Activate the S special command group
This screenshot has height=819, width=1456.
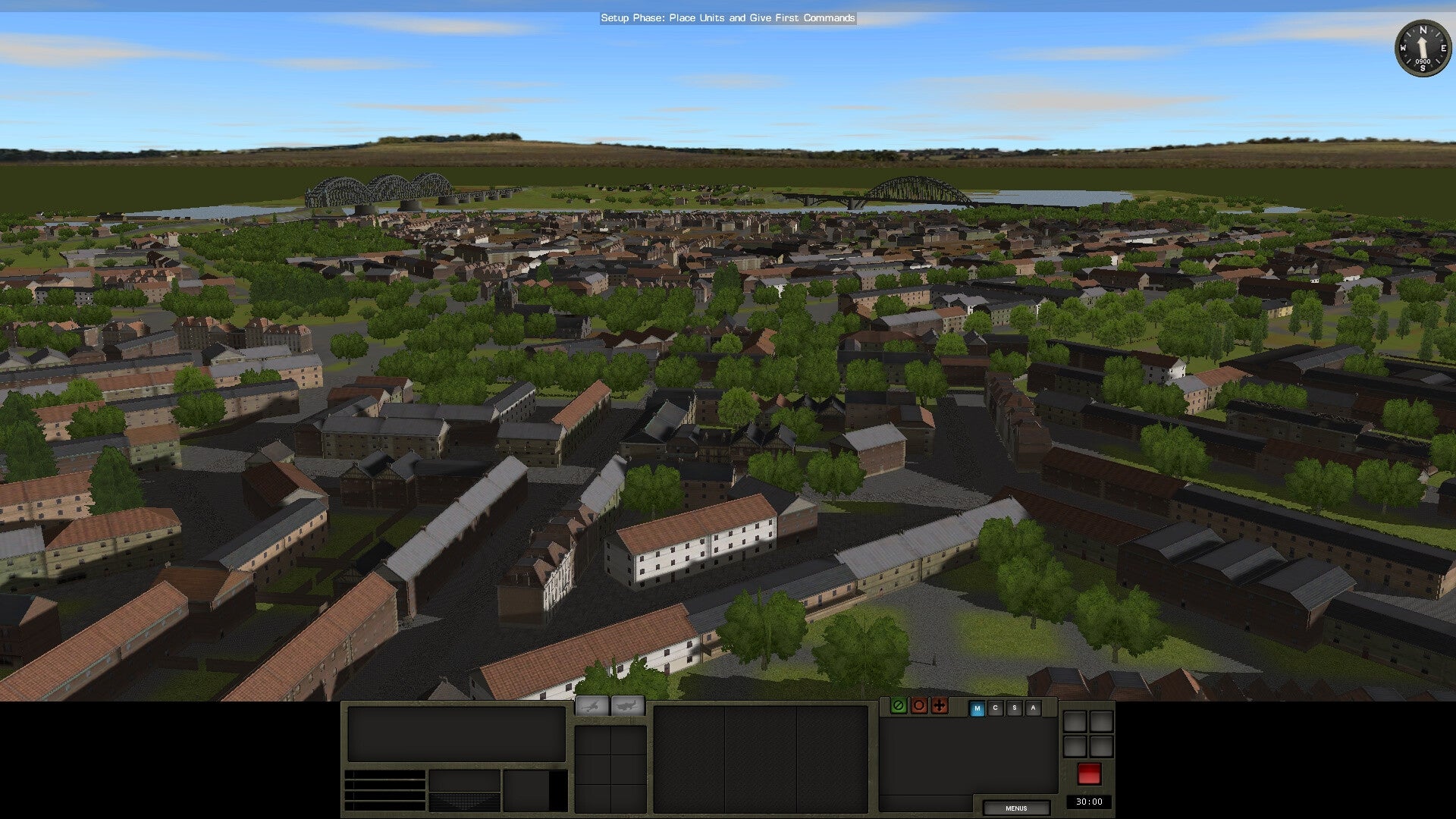1013,708
